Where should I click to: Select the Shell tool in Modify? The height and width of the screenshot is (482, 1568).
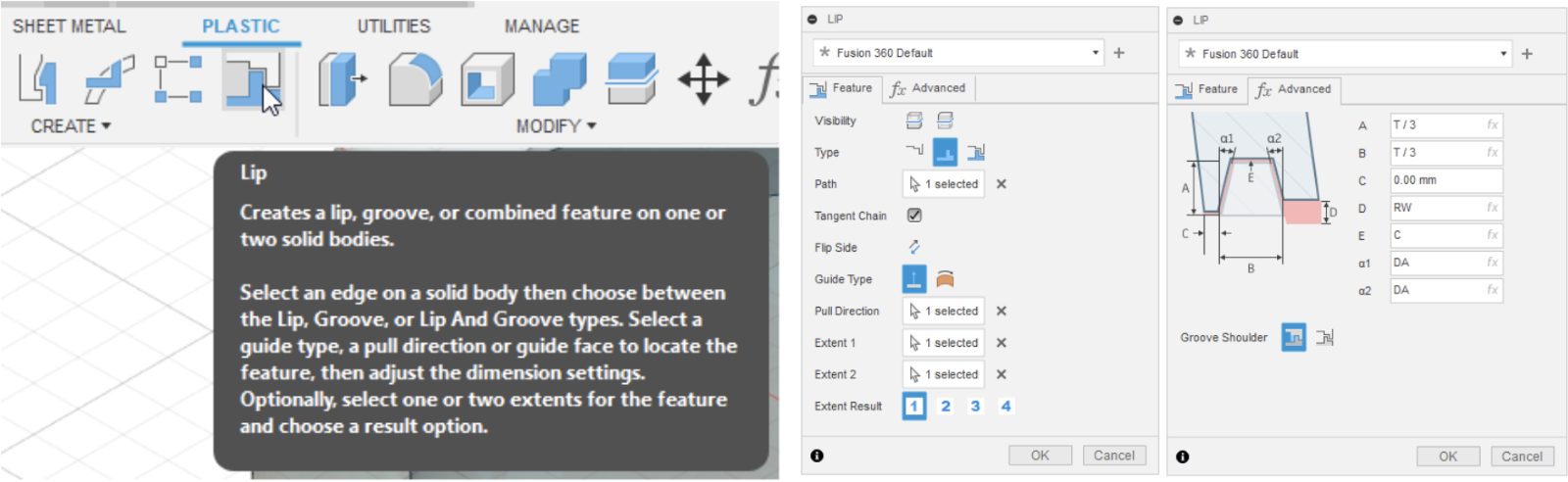click(487, 79)
